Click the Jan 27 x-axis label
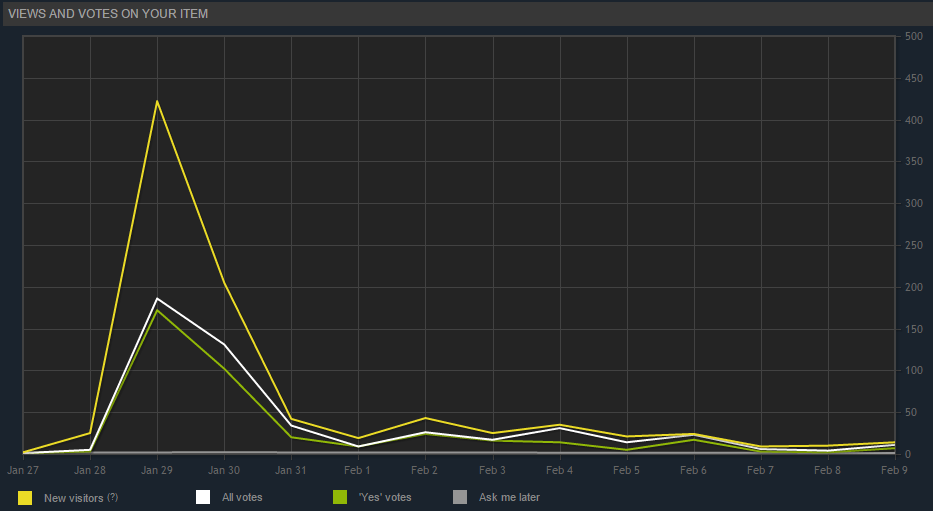Image resolution: width=933 pixels, height=511 pixels. 23,470
